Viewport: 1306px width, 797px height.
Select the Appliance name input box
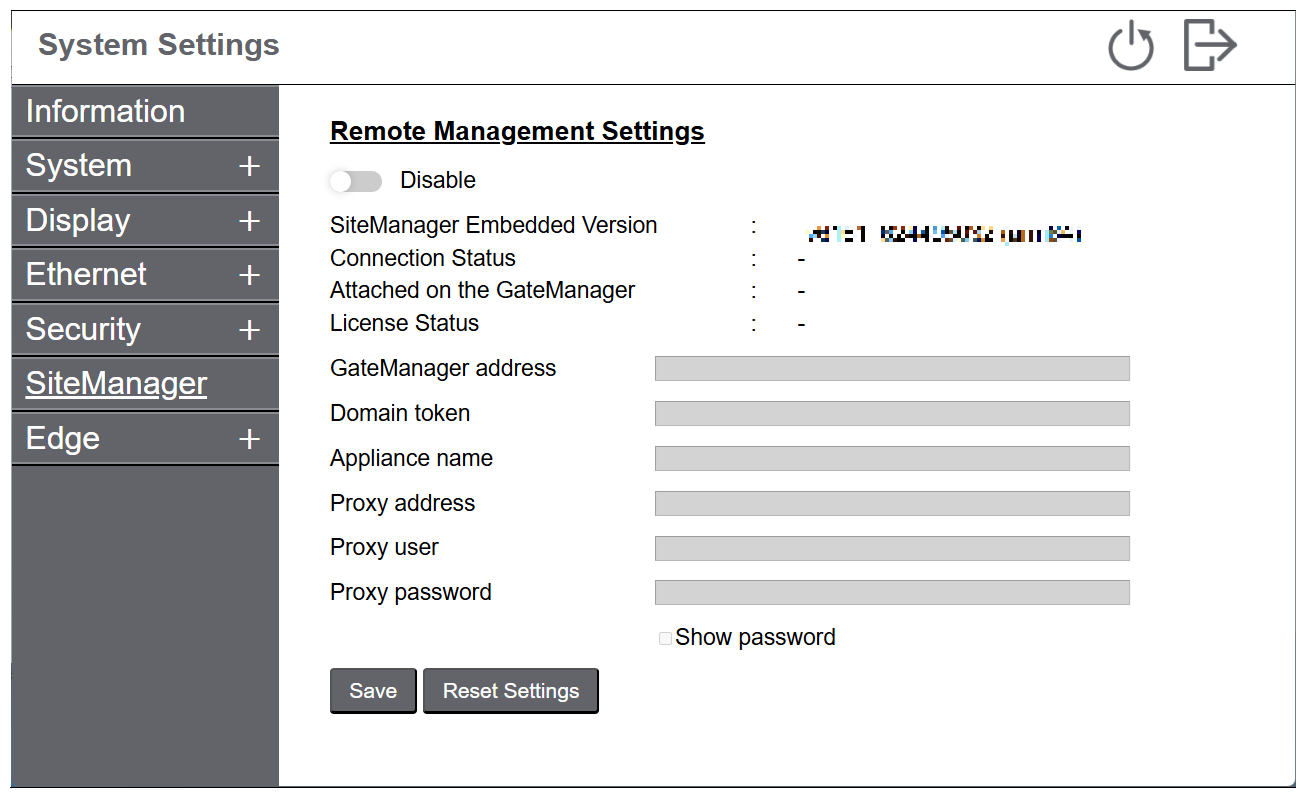click(891, 458)
